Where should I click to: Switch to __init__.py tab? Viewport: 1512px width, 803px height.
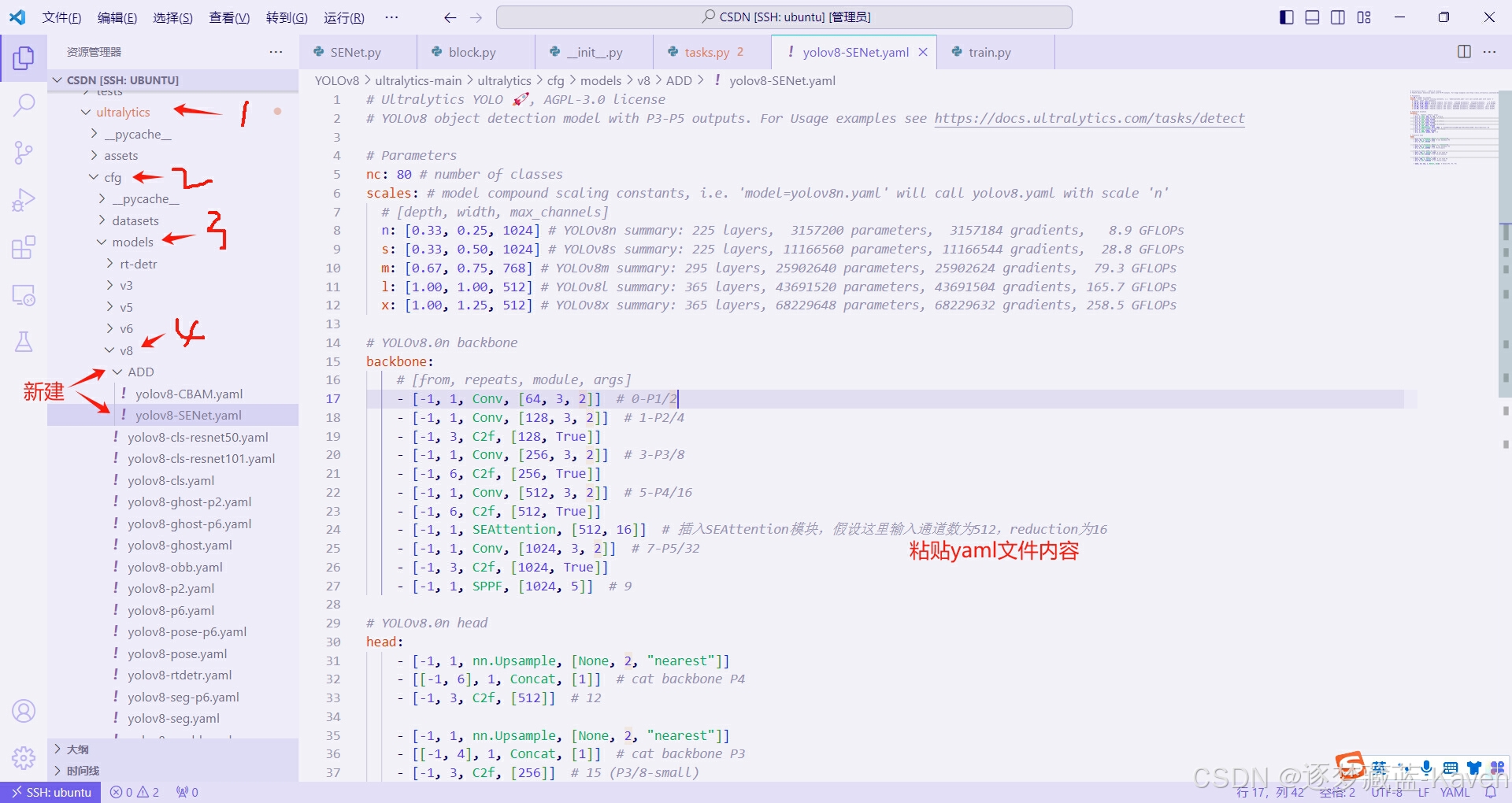[594, 52]
